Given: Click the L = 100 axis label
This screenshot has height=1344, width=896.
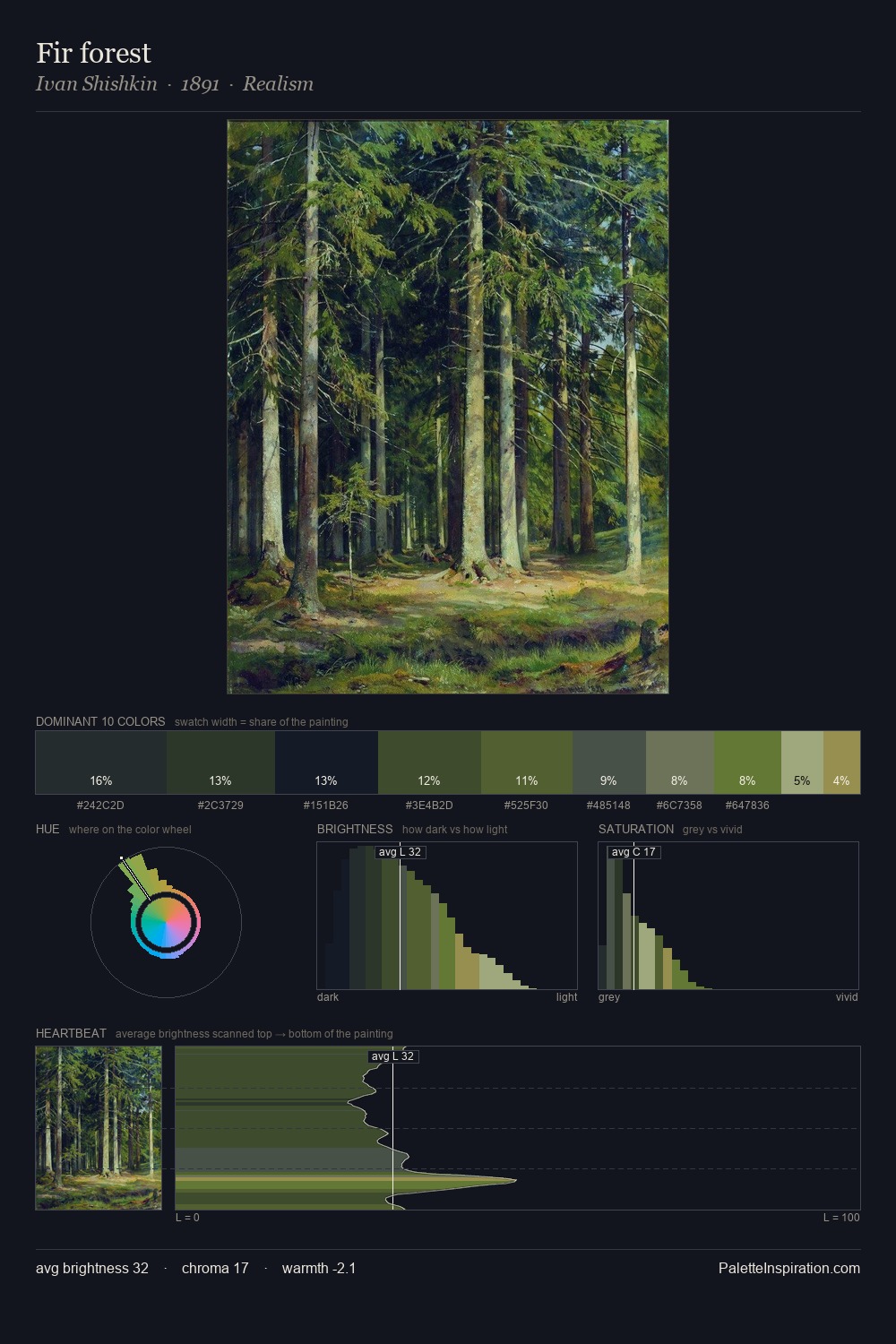Looking at the screenshot, I should click(841, 1218).
